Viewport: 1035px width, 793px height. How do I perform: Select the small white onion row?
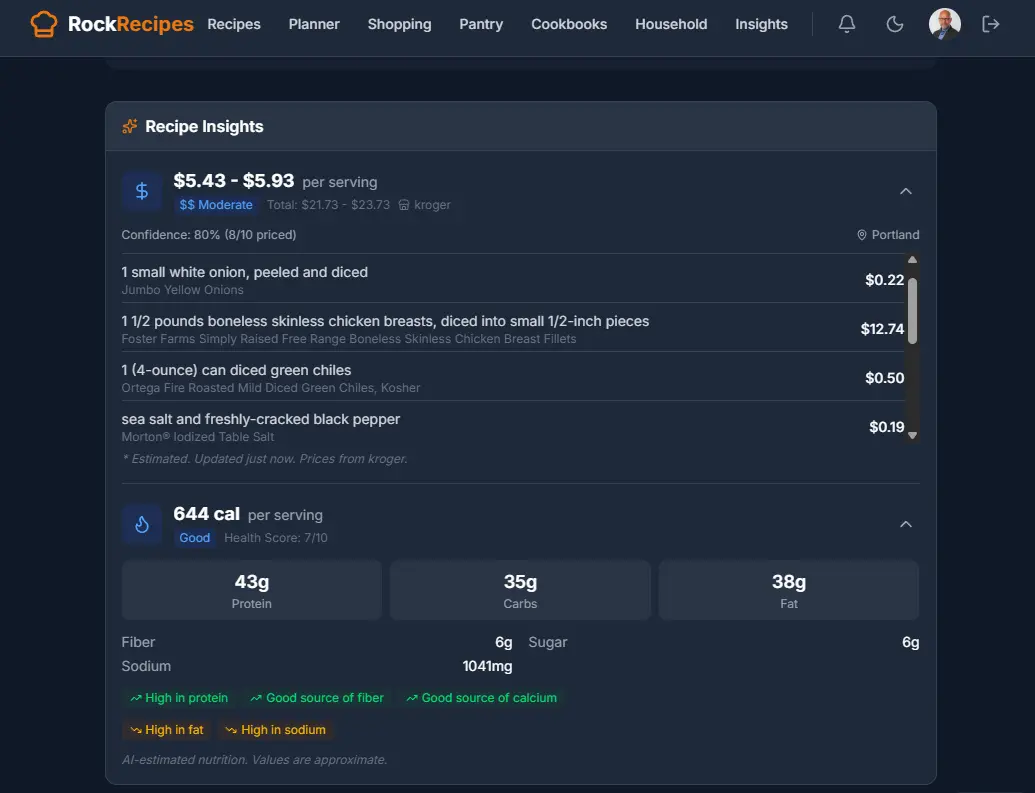tap(512, 280)
